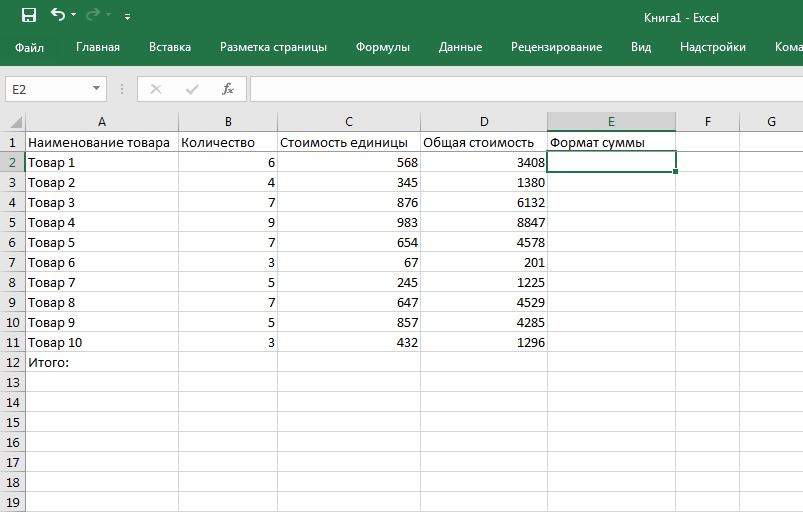Click inside the formula bar input
This screenshot has height=512, width=803.
pyautogui.click(x=520, y=89)
